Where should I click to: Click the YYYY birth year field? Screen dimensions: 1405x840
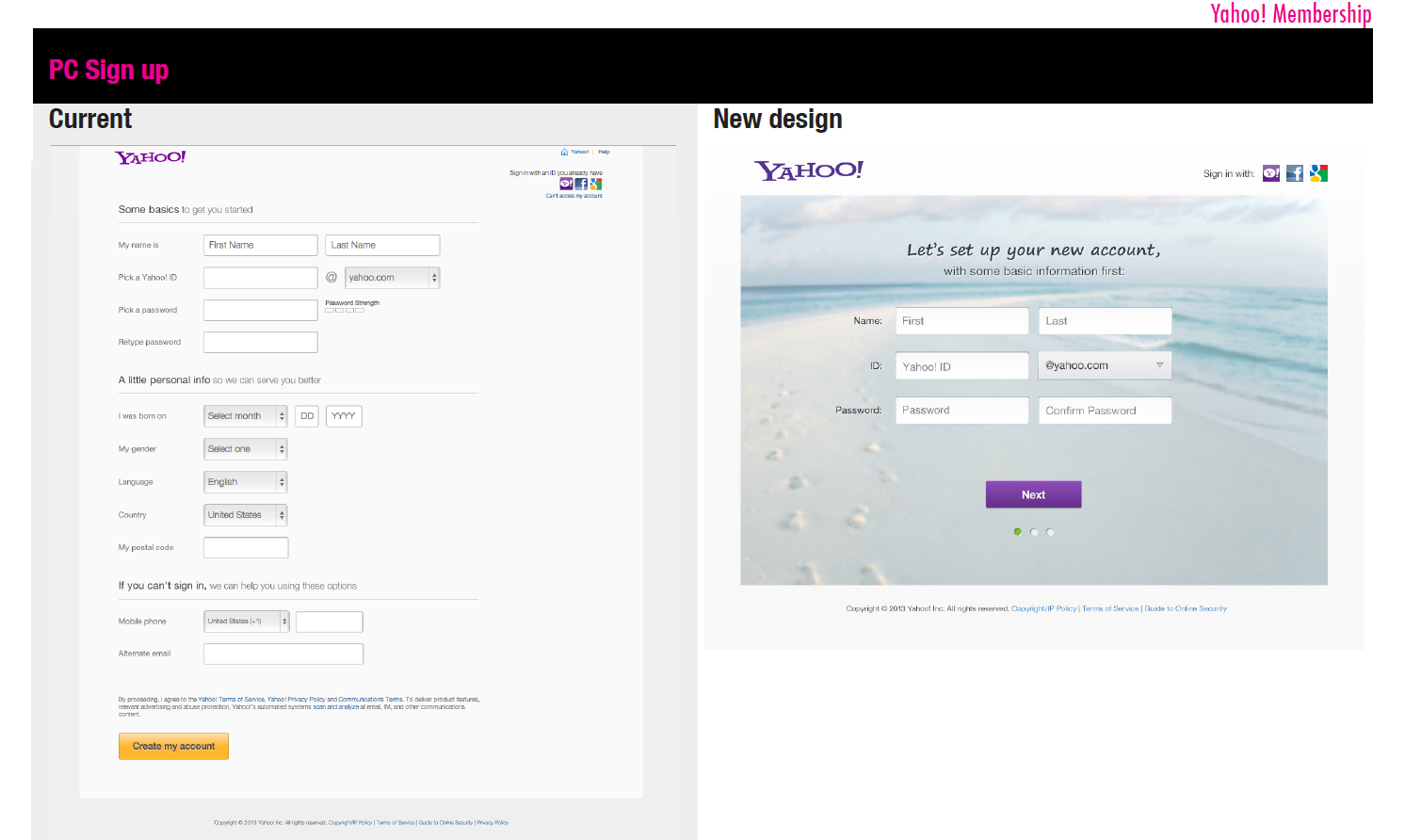click(344, 416)
